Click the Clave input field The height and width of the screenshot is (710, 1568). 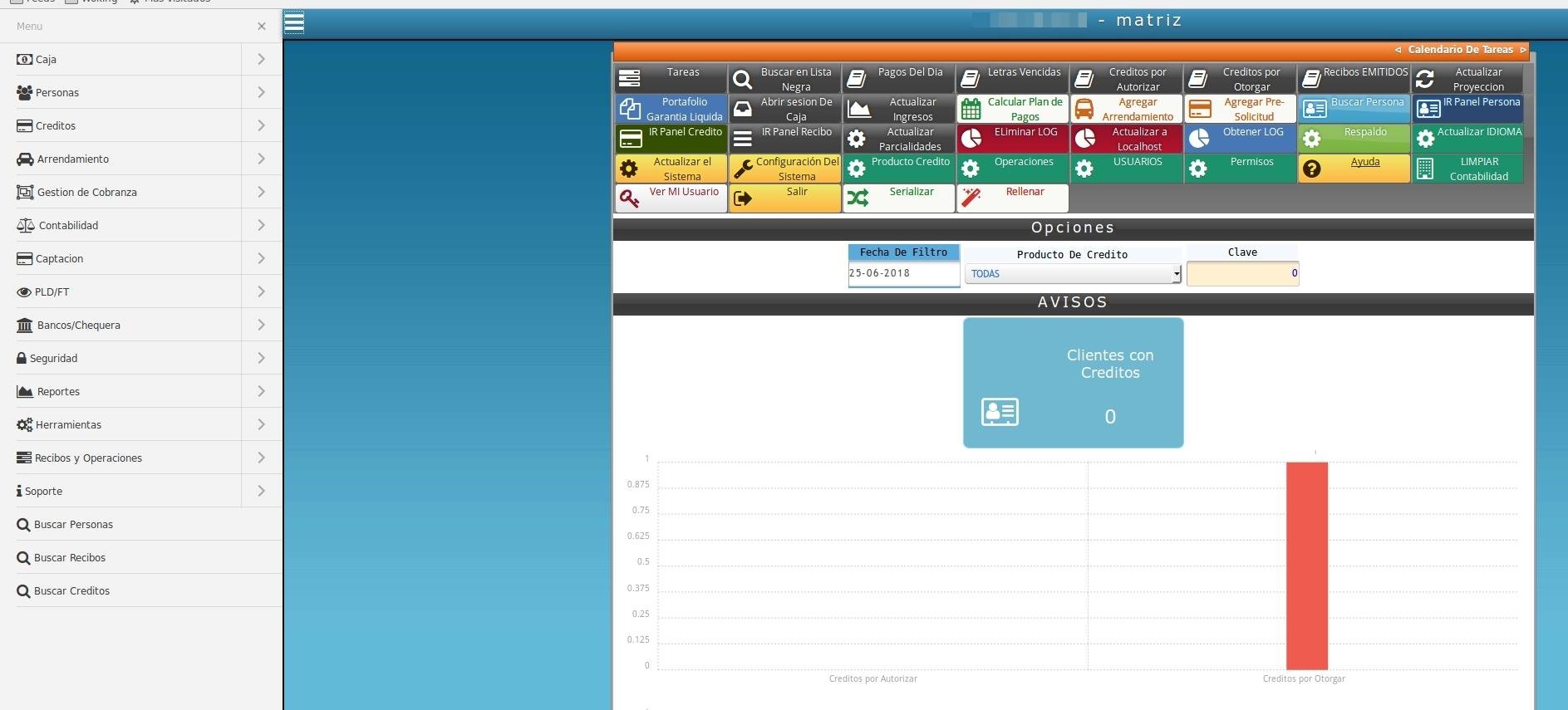coord(1243,273)
